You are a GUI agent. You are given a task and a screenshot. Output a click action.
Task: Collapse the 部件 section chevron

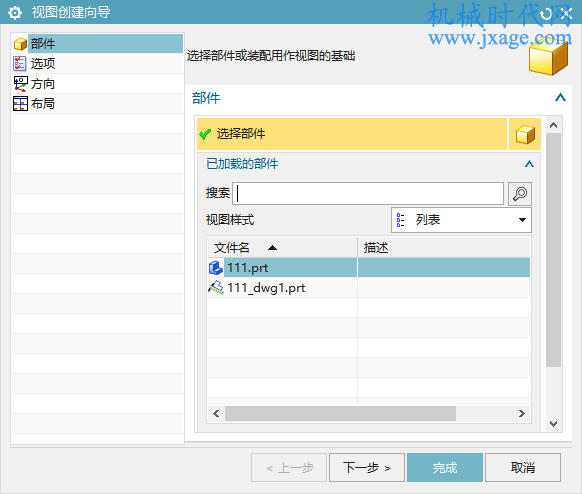pos(560,98)
